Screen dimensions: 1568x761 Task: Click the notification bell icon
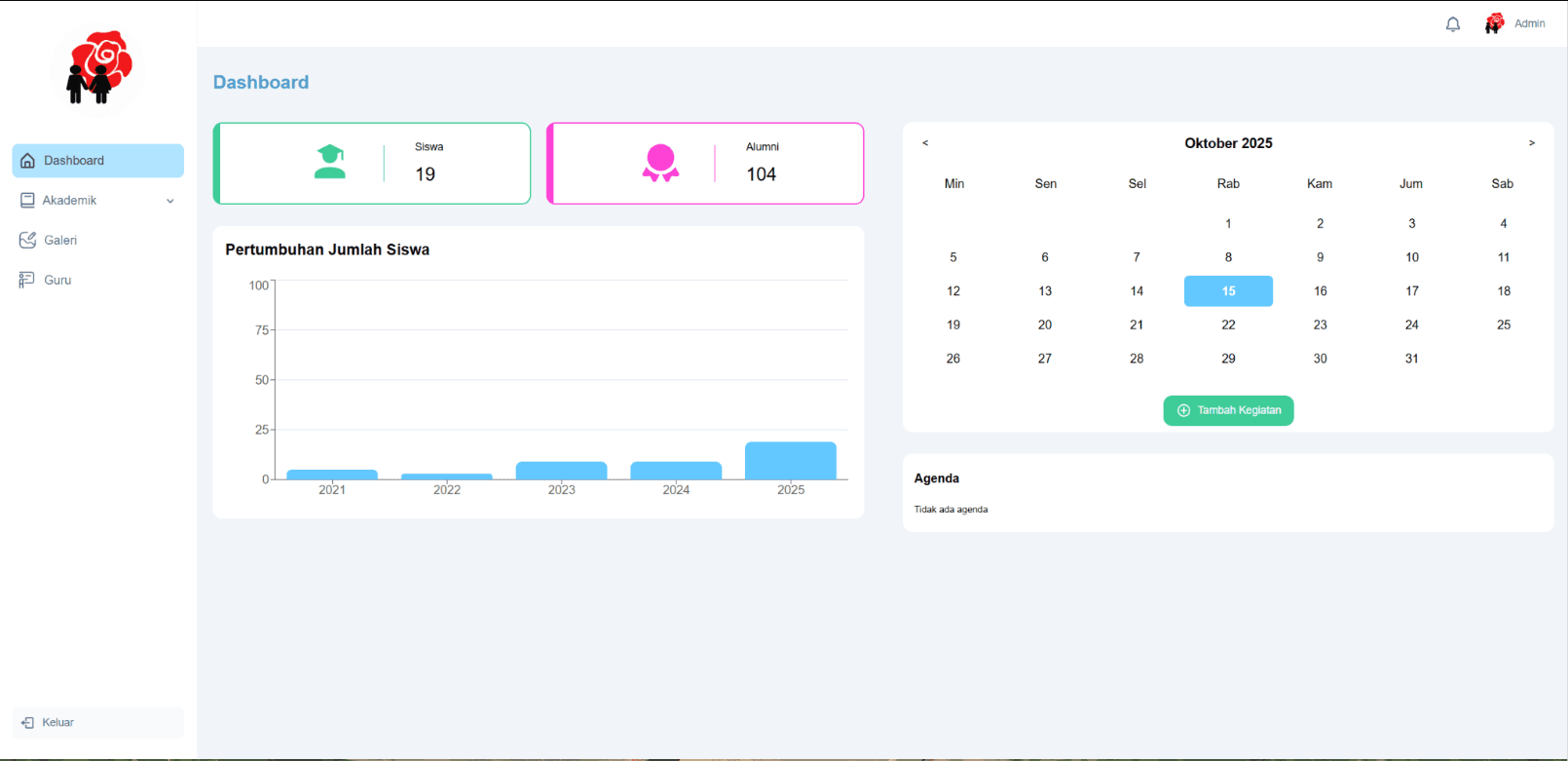point(1452,24)
